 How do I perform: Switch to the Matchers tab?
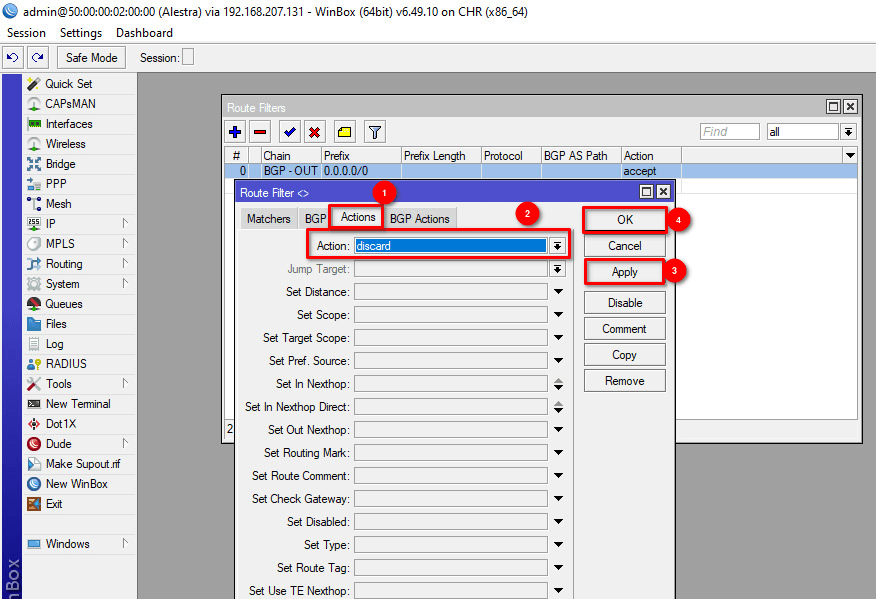(x=269, y=218)
